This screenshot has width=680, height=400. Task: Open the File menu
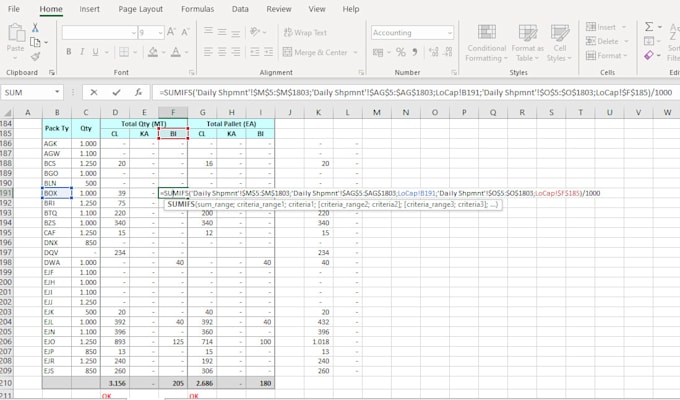pos(13,9)
